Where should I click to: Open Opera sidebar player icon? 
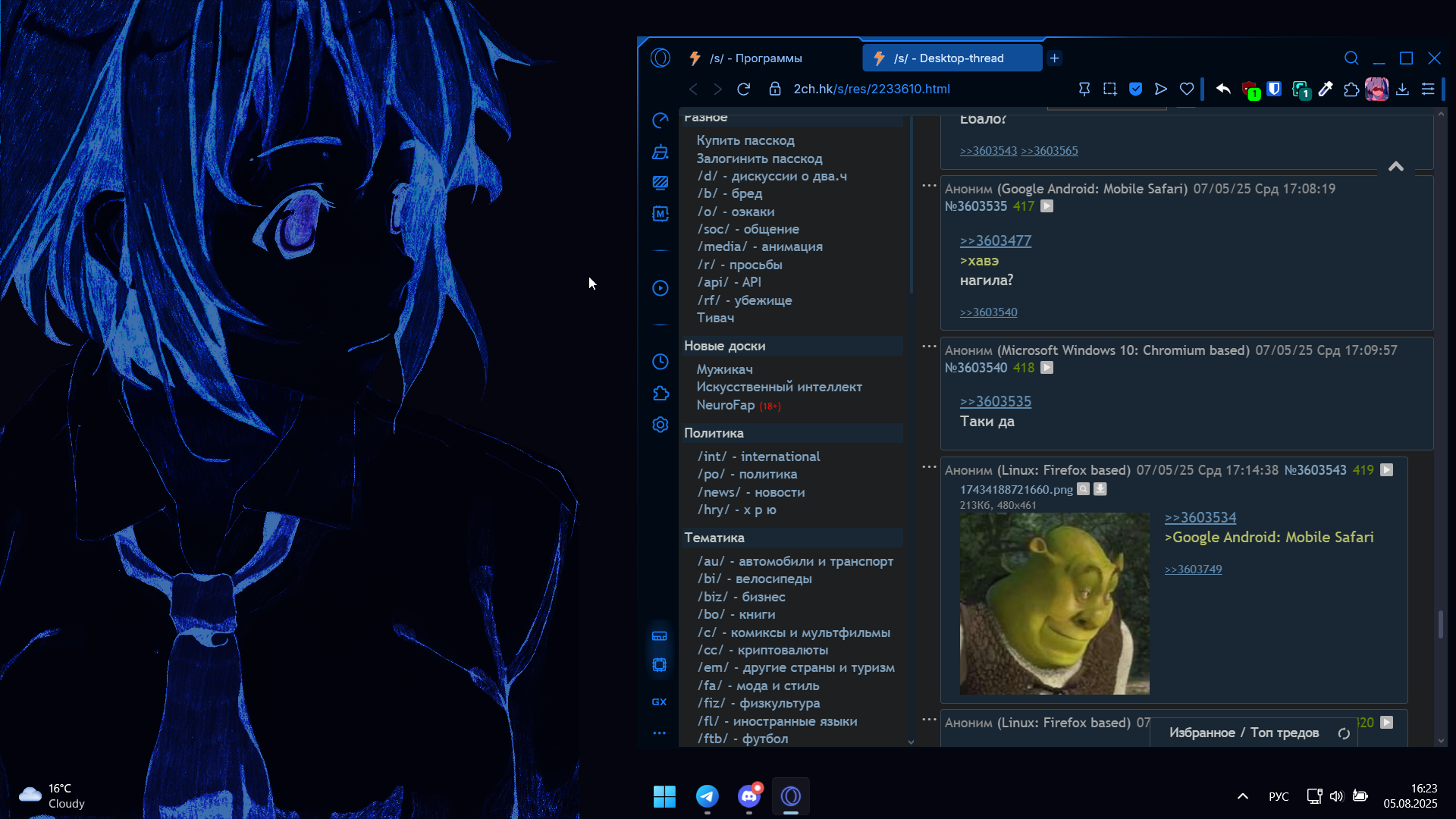click(x=660, y=288)
